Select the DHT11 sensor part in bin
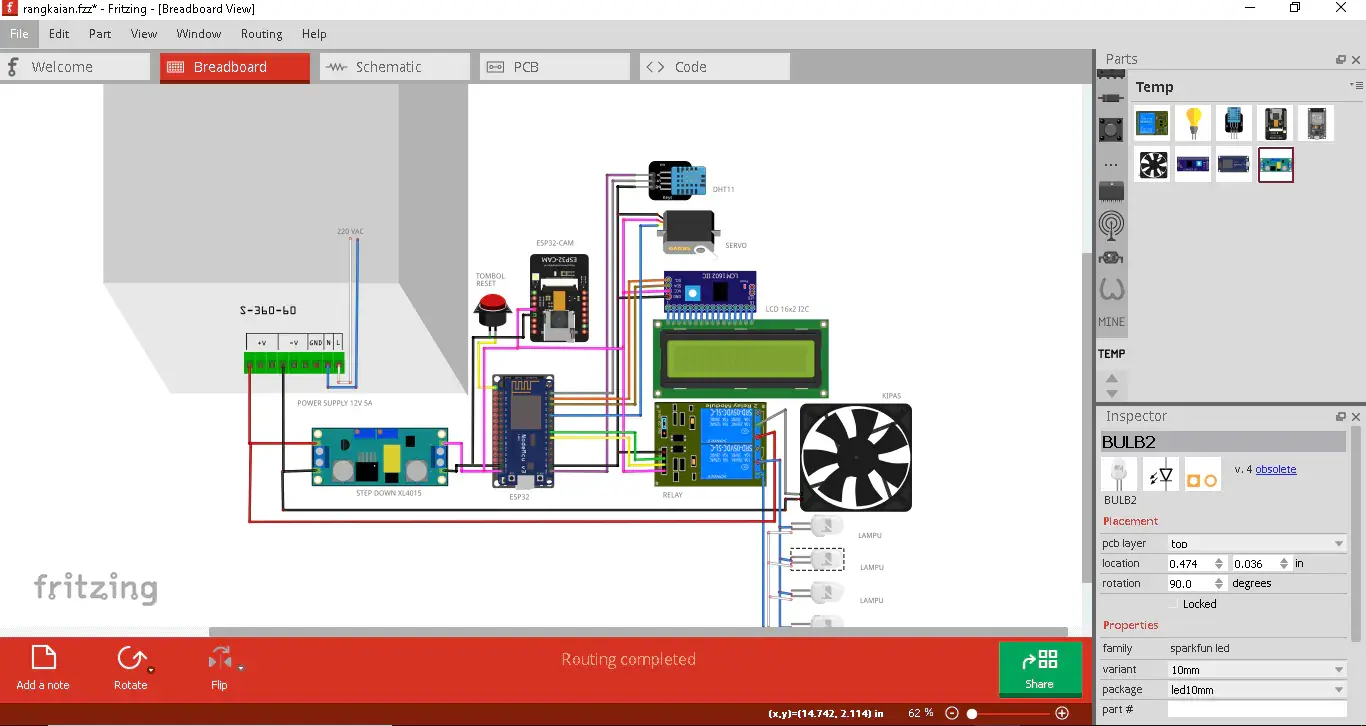This screenshot has width=1366, height=726. click(1234, 123)
